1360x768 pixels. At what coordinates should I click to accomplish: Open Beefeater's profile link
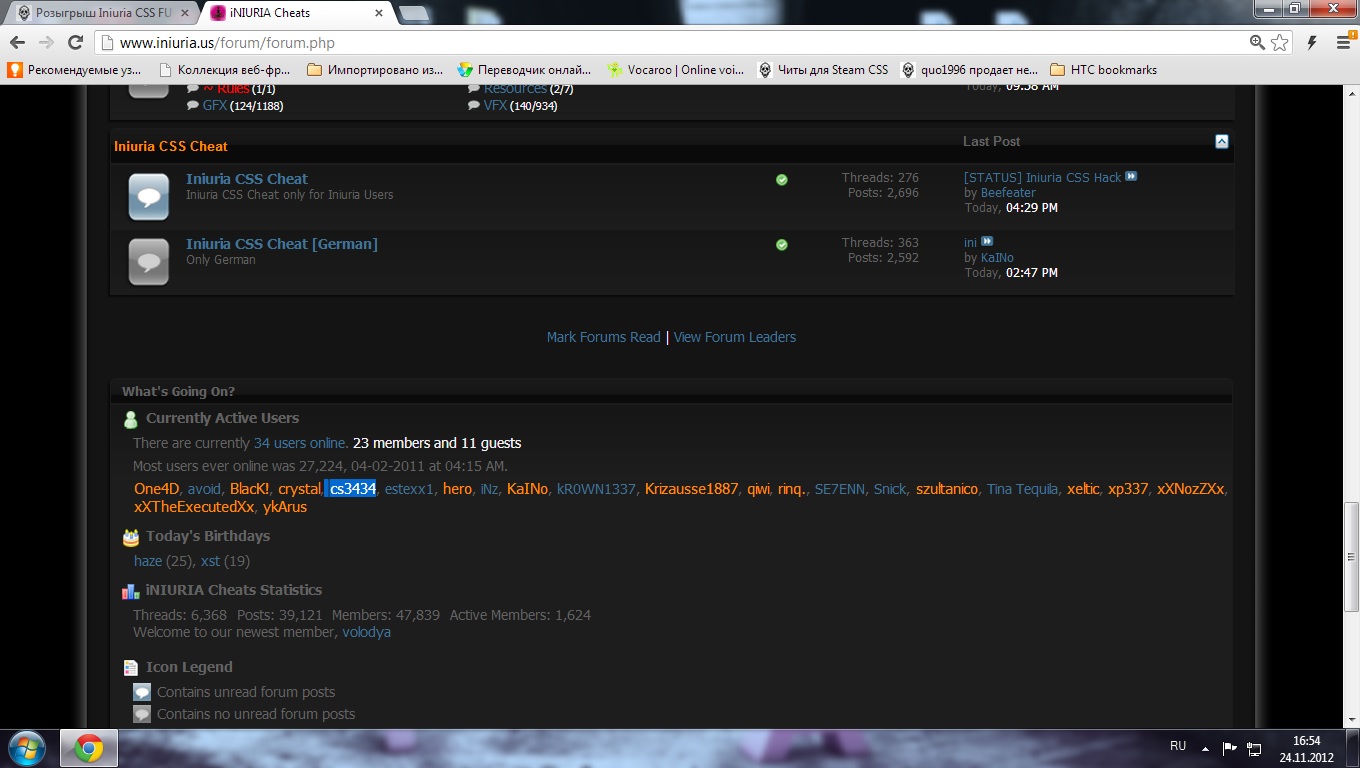point(1008,193)
